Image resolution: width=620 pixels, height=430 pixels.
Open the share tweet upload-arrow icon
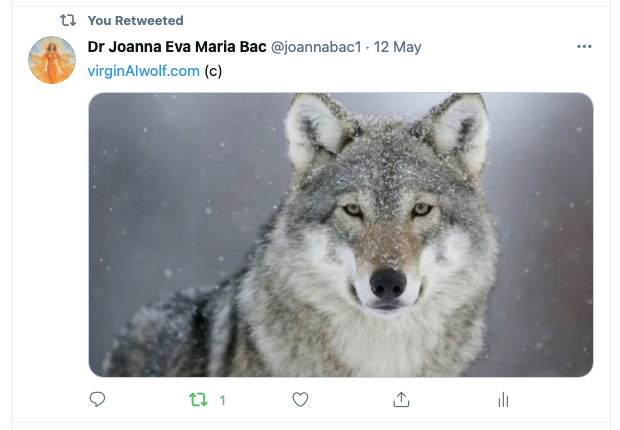click(401, 400)
